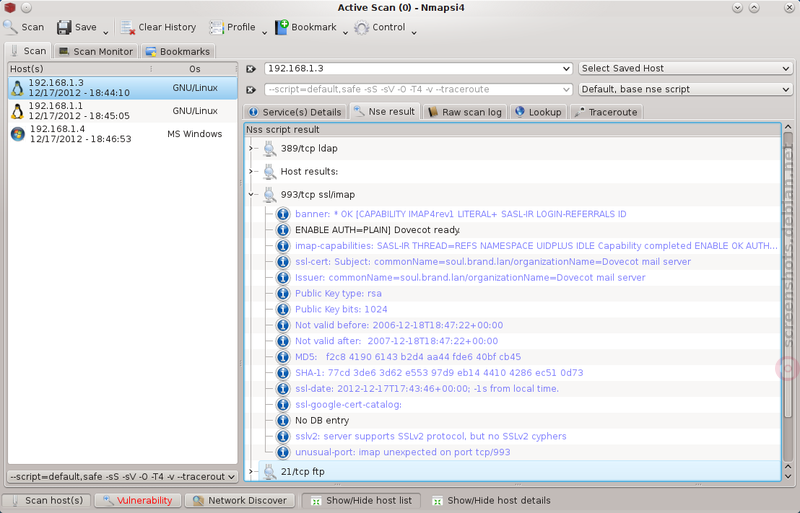Click the Clear History icon
800x513 pixels.
click(128, 28)
